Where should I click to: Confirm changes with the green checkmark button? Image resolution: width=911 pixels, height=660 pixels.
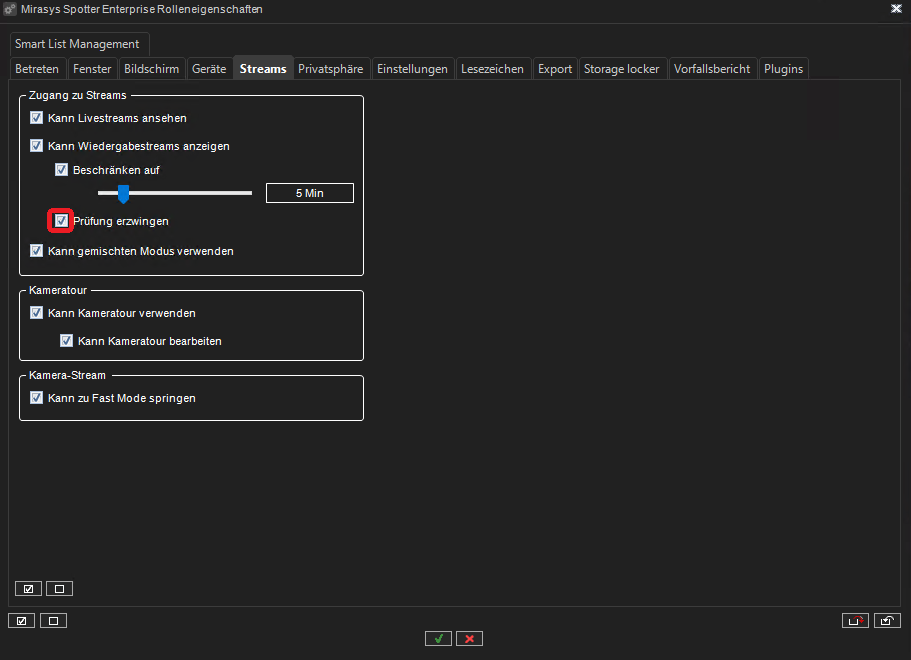tap(437, 638)
